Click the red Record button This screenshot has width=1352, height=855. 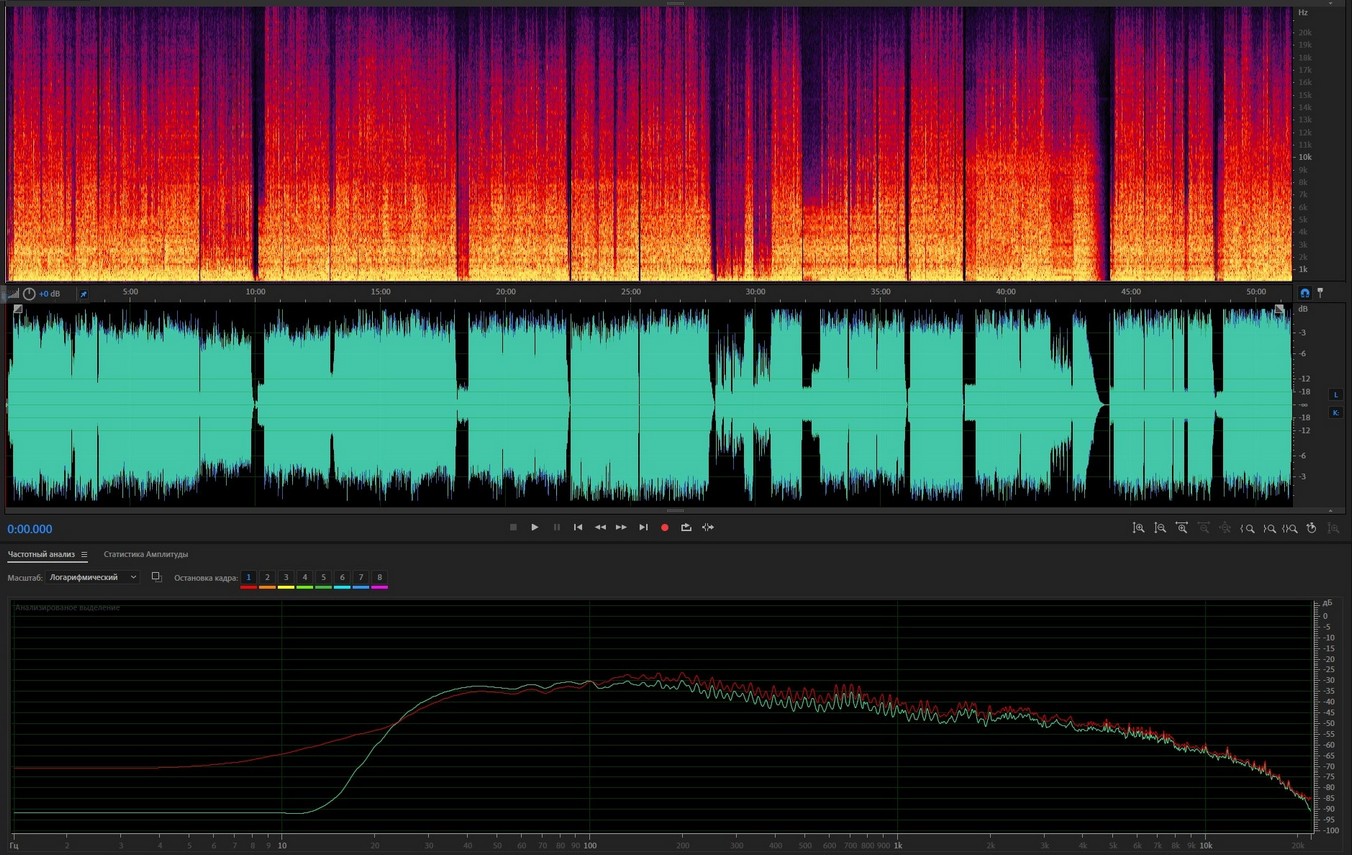pos(664,527)
